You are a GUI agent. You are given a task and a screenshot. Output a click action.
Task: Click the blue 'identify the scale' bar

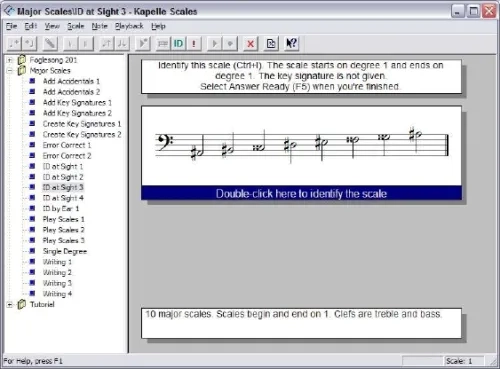pyautogui.click(x=301, y=193)
